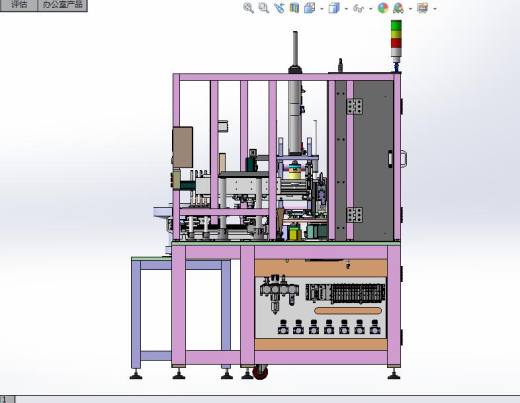Click the Previous View icon

coord(279,8)
